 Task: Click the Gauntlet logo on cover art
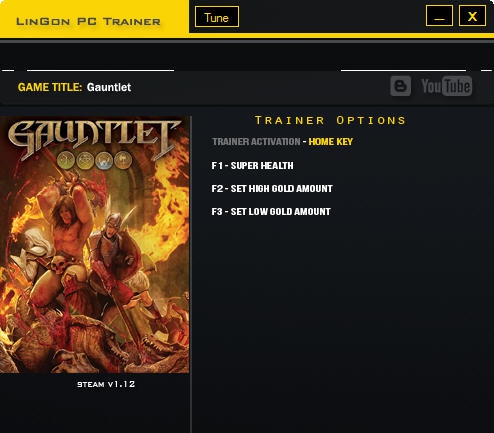coord(93,138)
